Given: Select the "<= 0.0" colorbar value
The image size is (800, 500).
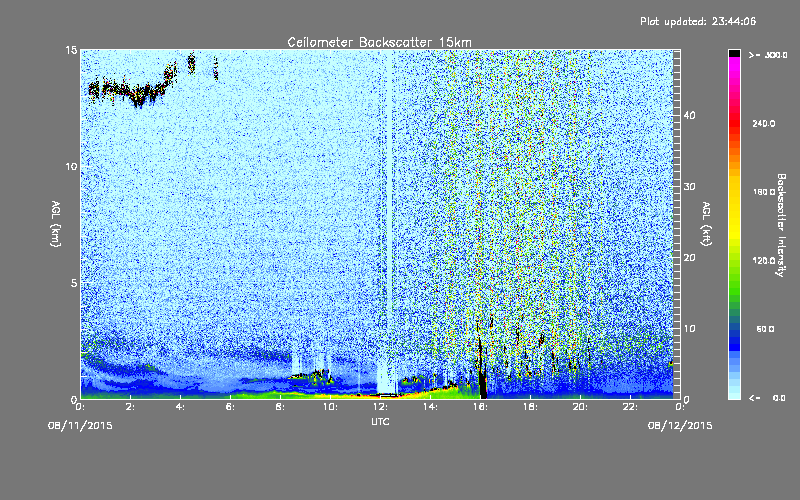Looking at the screenshot, I should [x=767, y=398].
